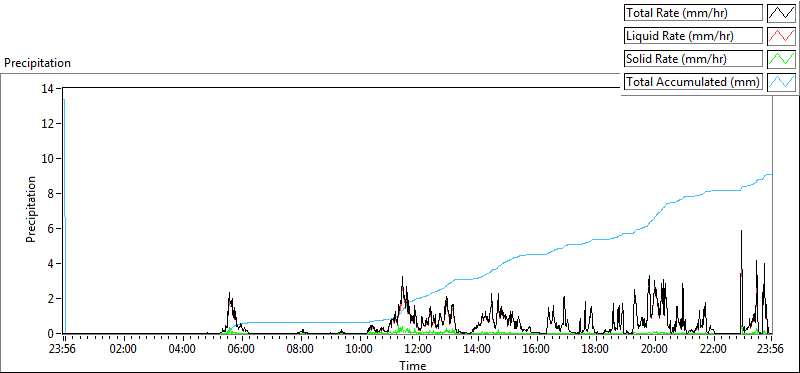Click the 02:00 time axis label

[123, 350]
